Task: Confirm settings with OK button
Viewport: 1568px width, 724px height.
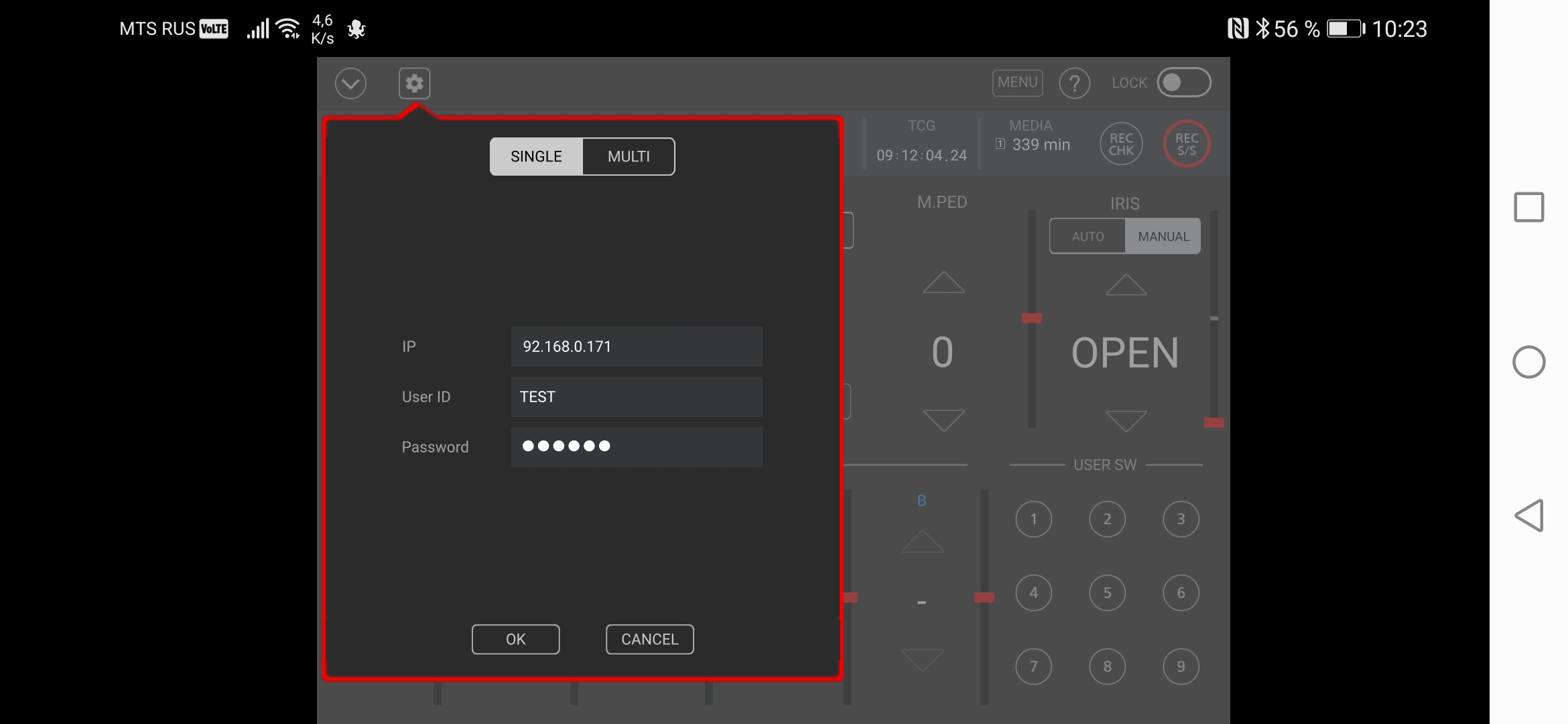Action: (515, 639)
